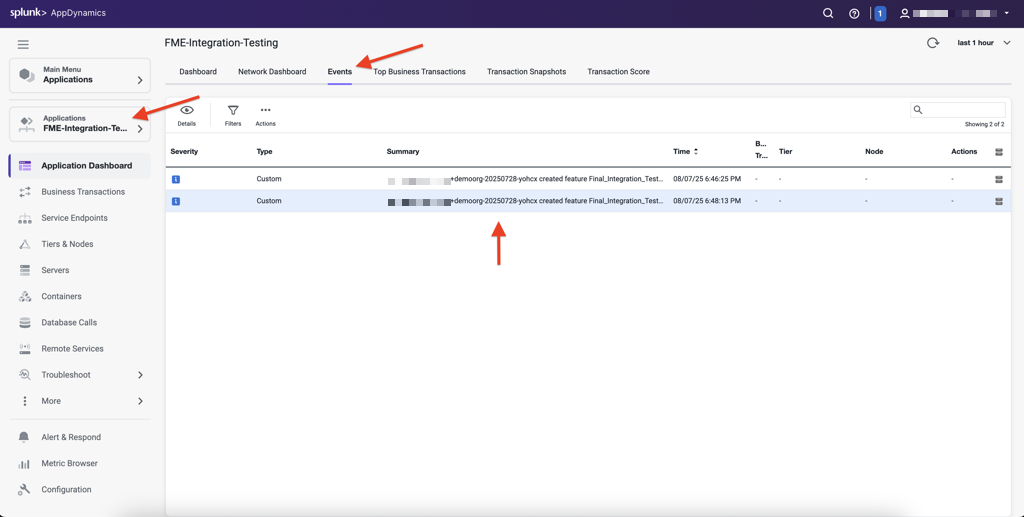Show event Details with eye icon
Screen dimensions: 1024x517
point(187,115)
